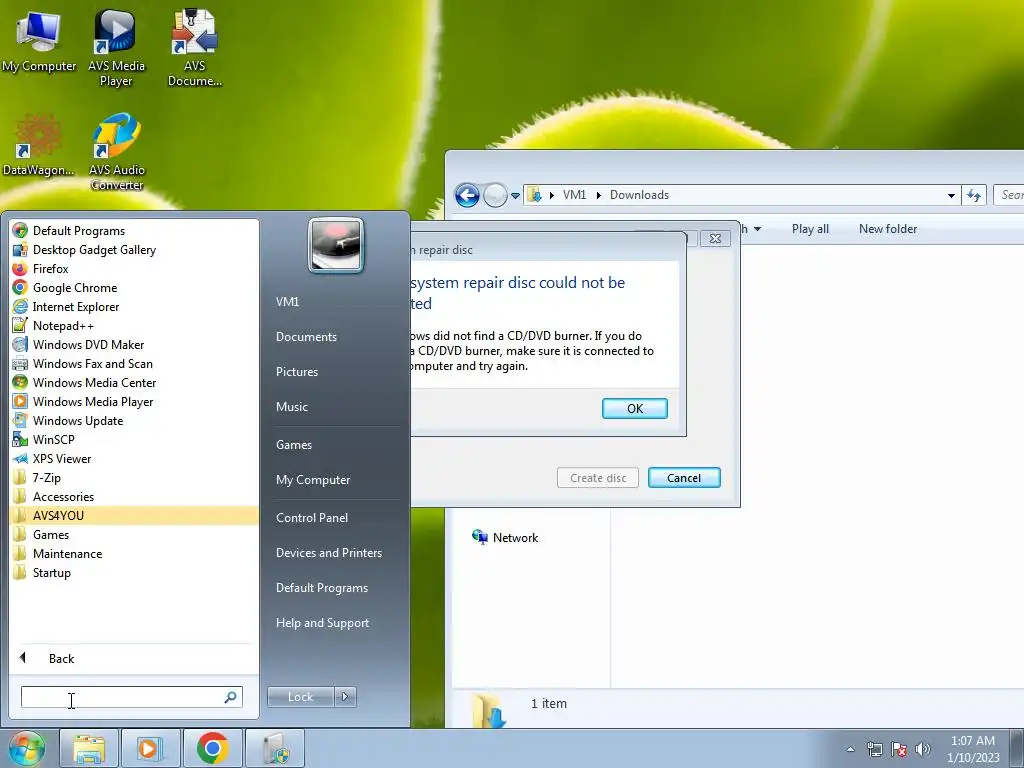Open Media Player taskbar icon
Image resolution: width=1024 pixels, height=768 pixels.
coord(150,748)
